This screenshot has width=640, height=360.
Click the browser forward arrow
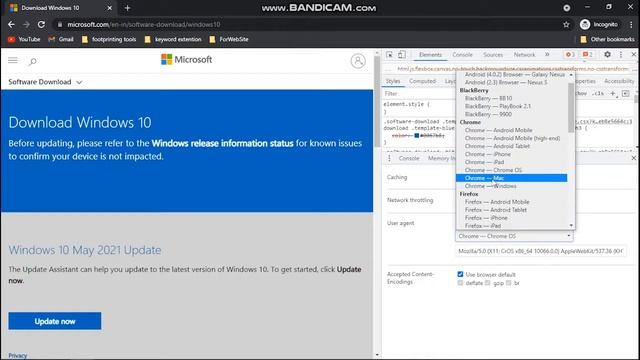click(x=26, y=24)
